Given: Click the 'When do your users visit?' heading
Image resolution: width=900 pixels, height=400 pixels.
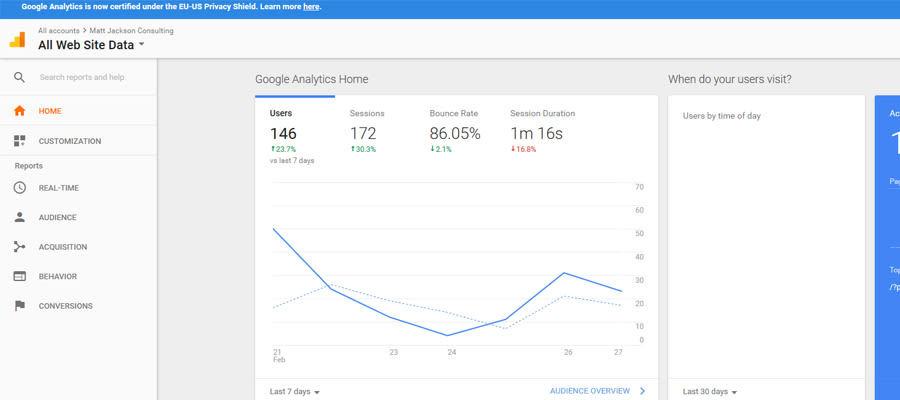Looking at the screenshot, I should pos(730,79).
